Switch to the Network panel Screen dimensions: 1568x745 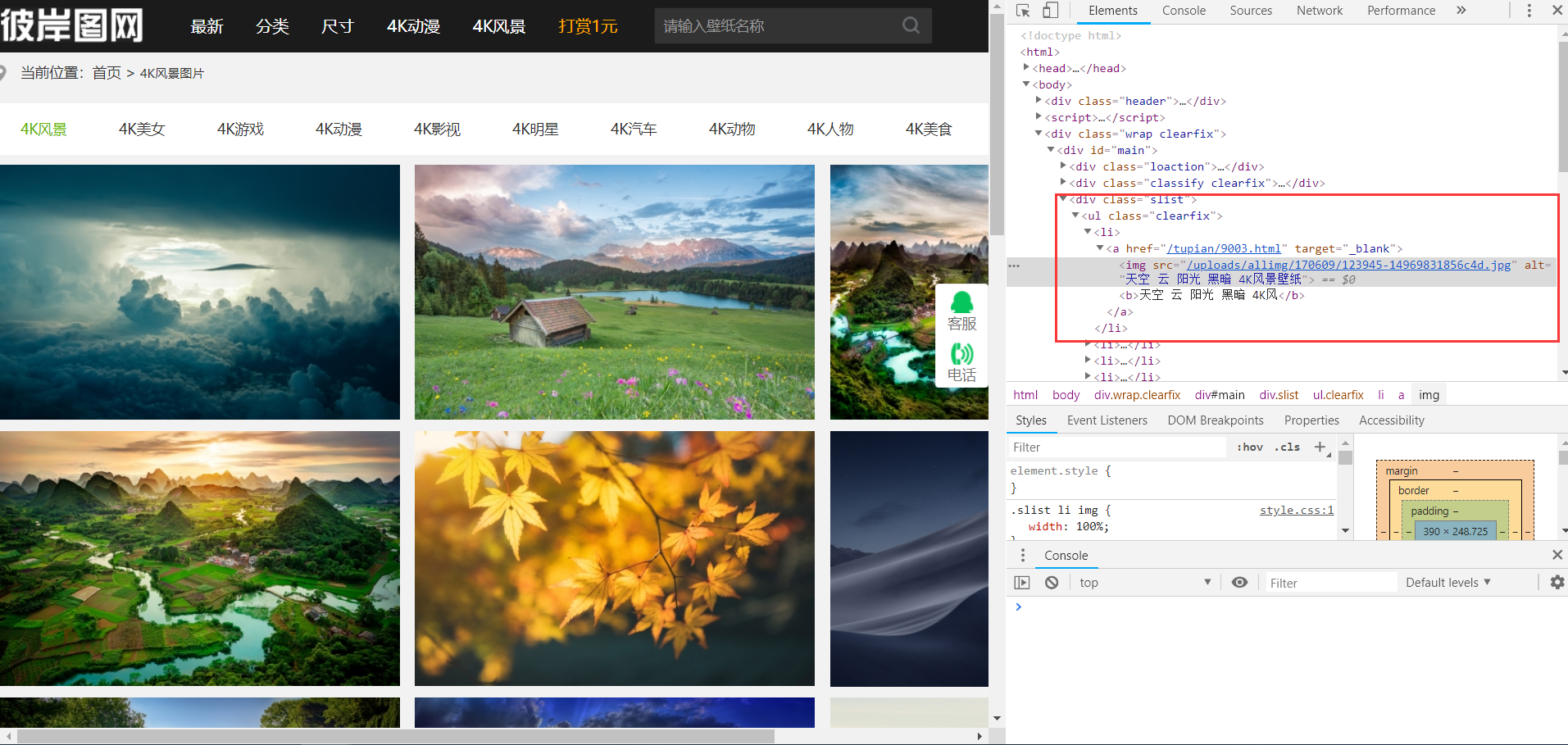tap(1319, 10)
